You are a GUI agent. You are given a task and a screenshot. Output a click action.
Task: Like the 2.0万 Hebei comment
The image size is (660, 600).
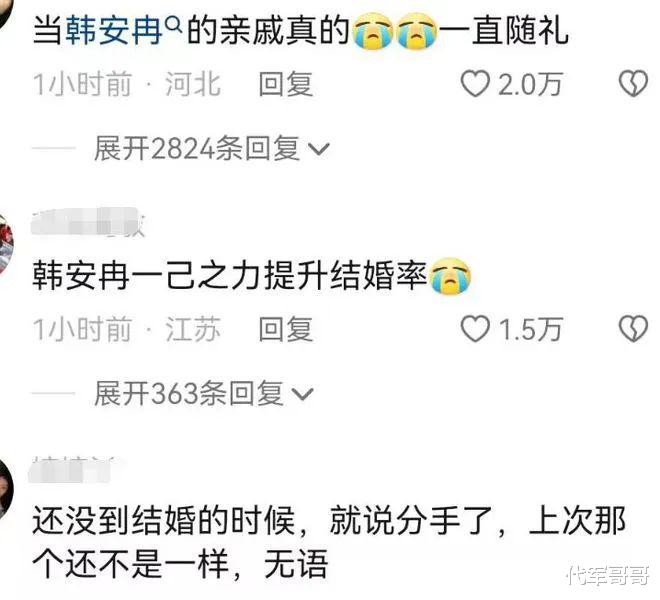click(x=475, y=84)
